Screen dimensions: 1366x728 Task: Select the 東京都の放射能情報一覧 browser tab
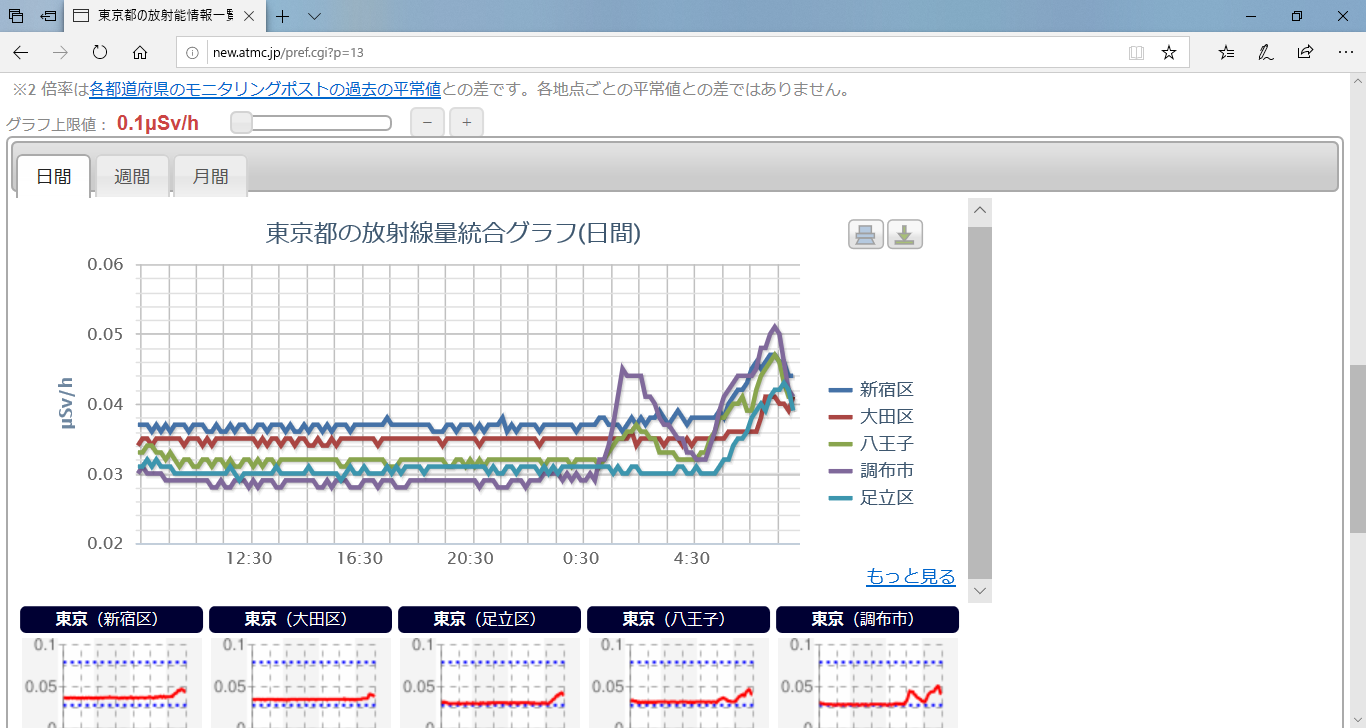[x=165, y=16]
